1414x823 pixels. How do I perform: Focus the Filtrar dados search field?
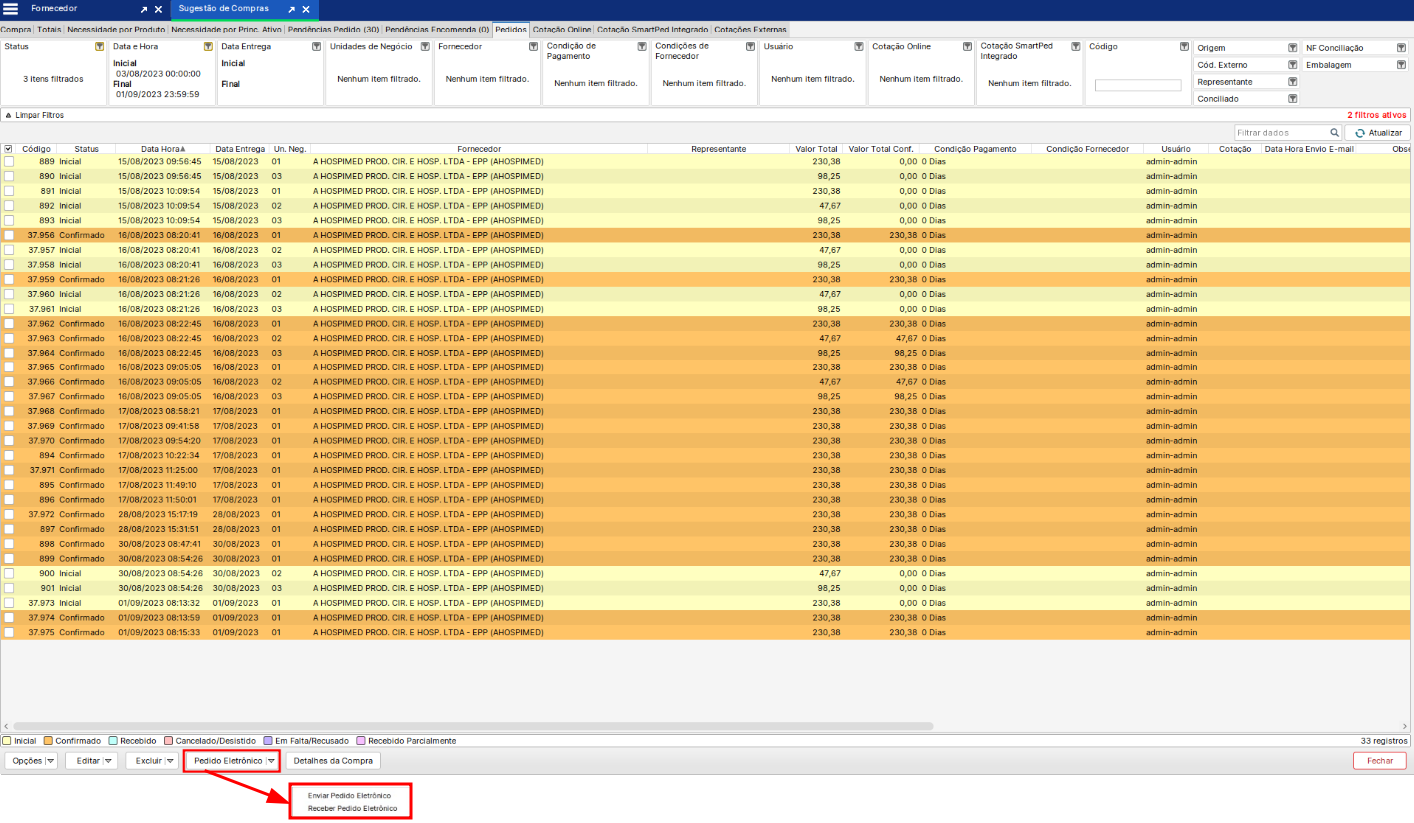[x=1281, y=132]
